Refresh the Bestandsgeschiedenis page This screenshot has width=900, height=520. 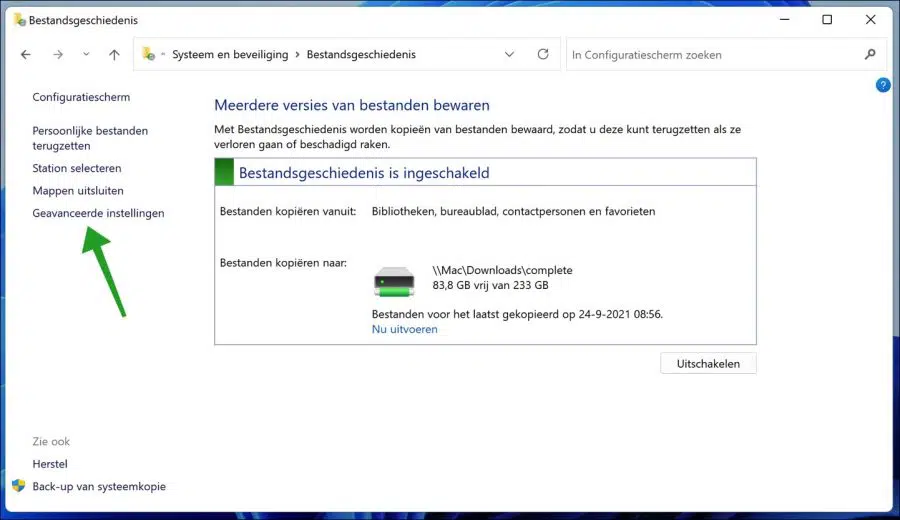(x=543, y=54)
